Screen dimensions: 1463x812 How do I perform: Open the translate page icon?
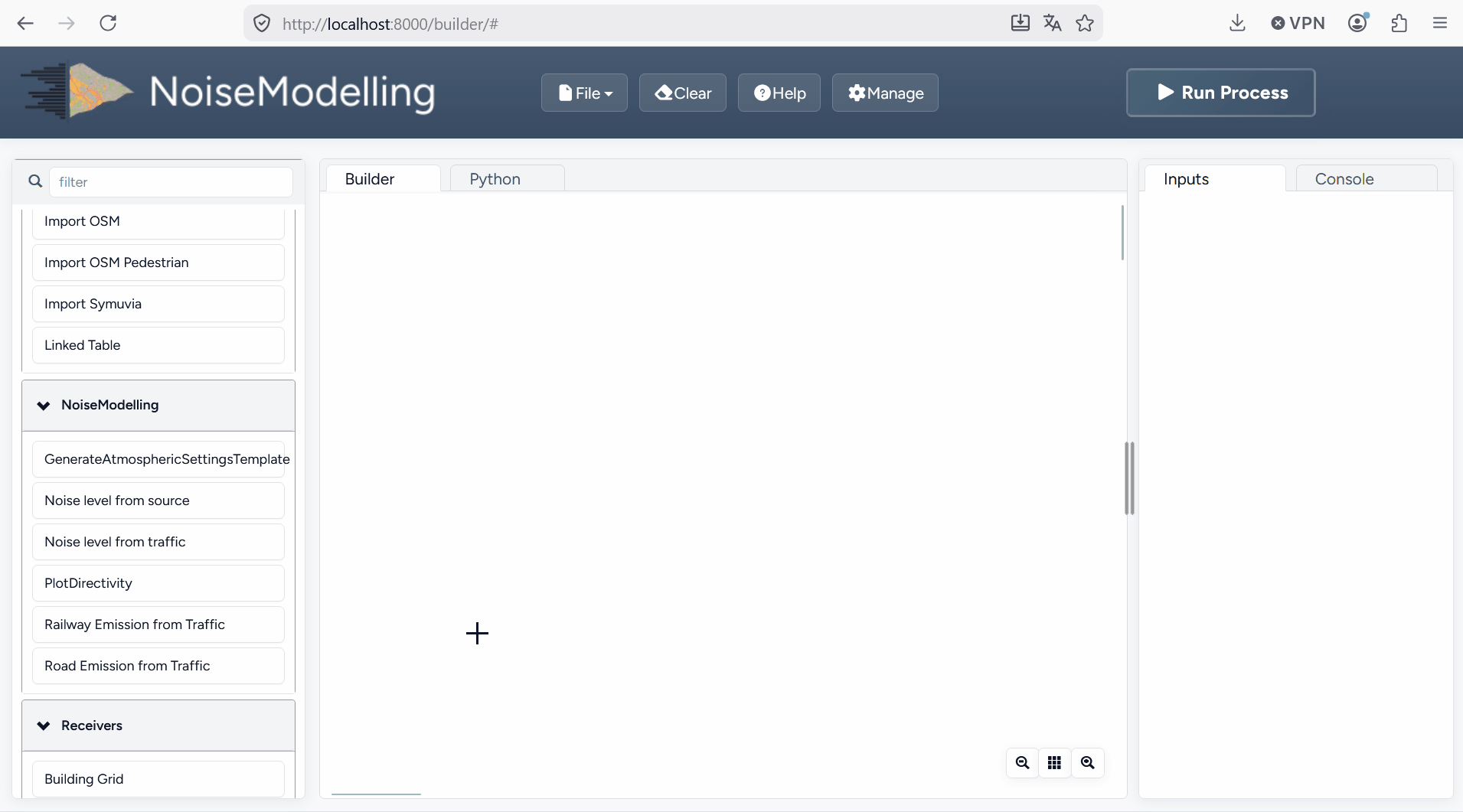click(1052, 23)
